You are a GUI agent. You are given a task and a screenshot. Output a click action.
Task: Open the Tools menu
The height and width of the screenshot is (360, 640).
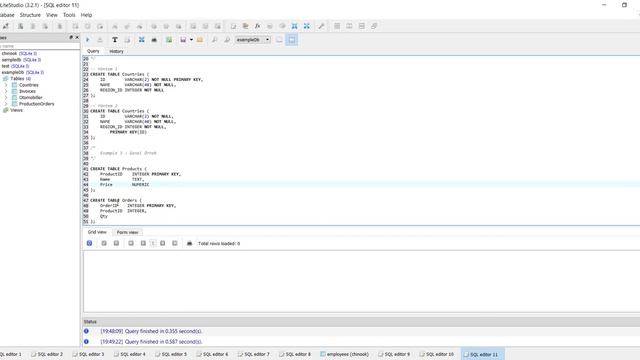(69, 15)
